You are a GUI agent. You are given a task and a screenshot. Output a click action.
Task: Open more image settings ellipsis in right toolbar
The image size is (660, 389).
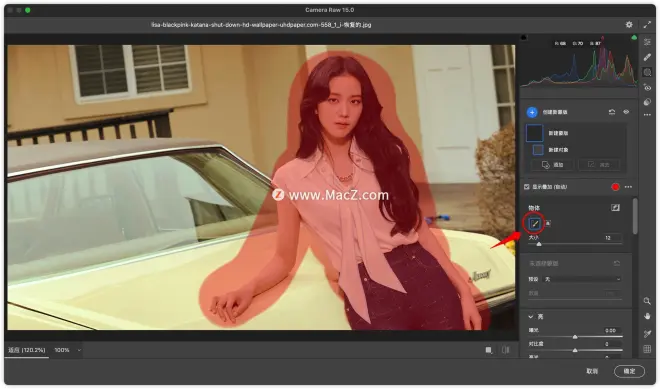[x=647, y=115]
